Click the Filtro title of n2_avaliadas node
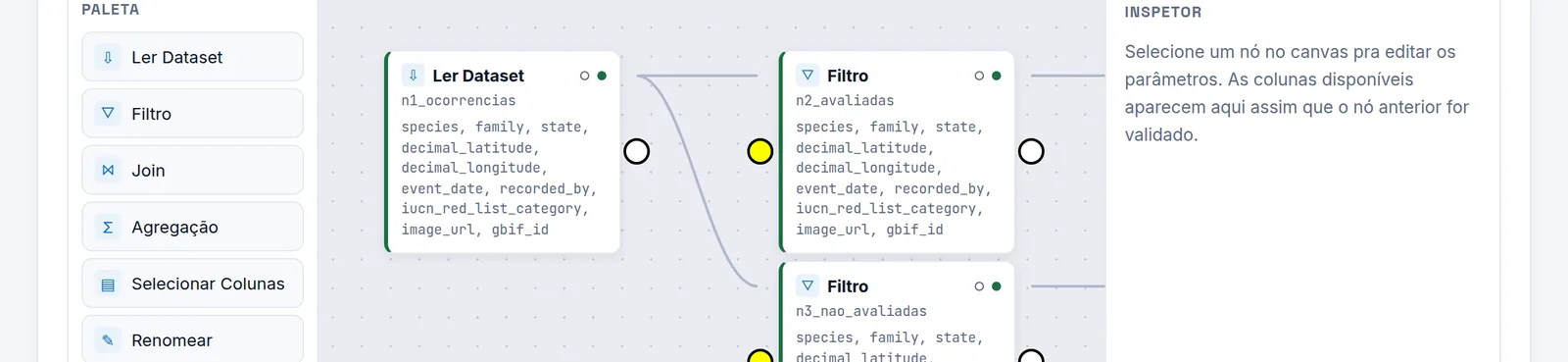Screen dimensions: 1568x362 pyautogui.click(x=848, y=76)
